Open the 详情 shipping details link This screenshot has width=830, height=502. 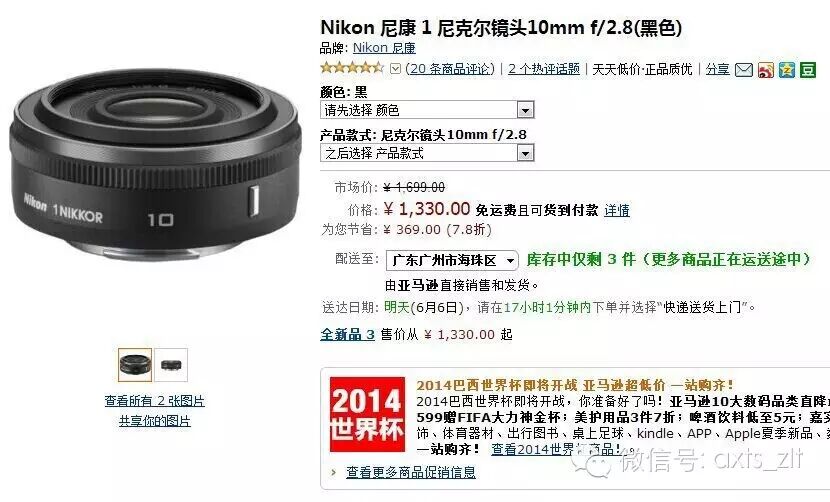point(617,210)
